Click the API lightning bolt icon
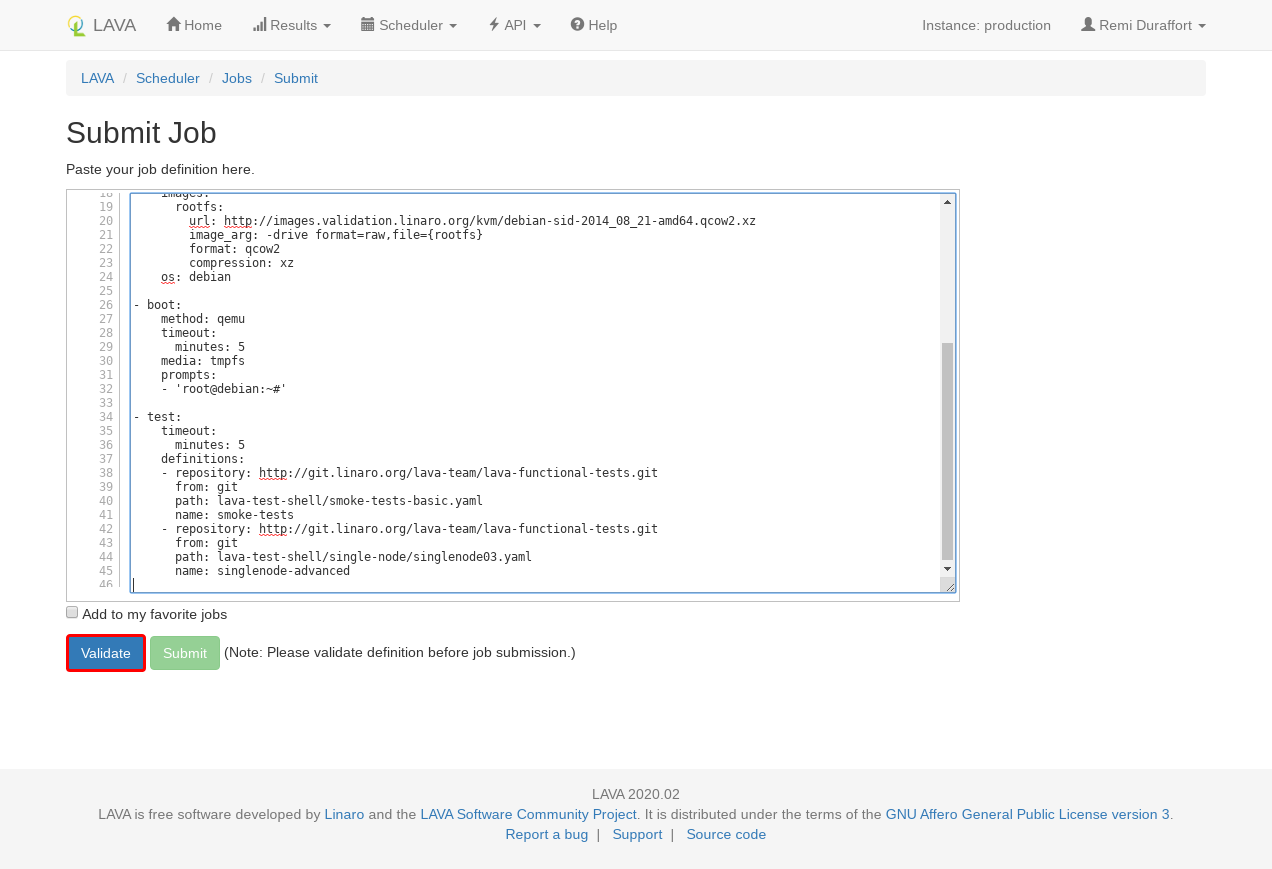The image size is (1272, 869). (494, 25)
